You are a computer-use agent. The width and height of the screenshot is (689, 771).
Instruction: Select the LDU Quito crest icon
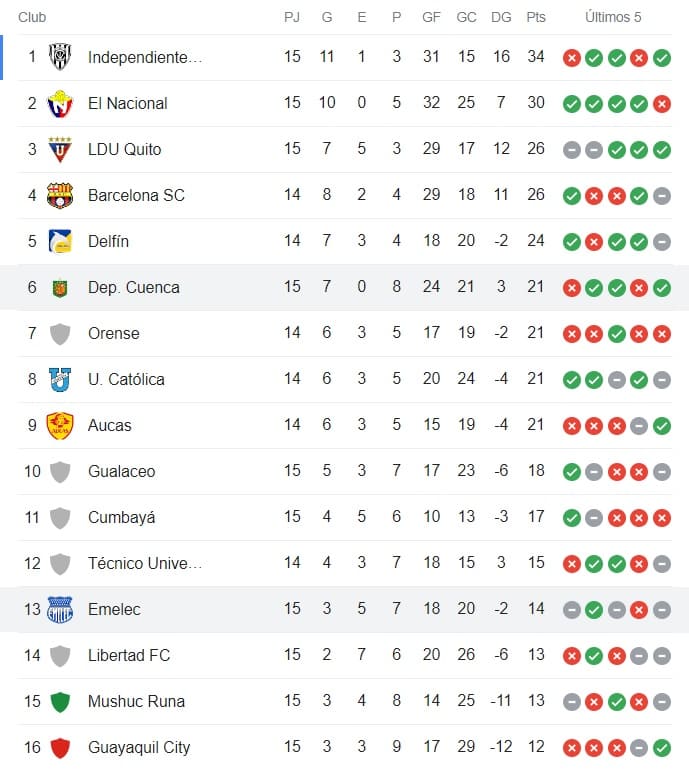60,149
